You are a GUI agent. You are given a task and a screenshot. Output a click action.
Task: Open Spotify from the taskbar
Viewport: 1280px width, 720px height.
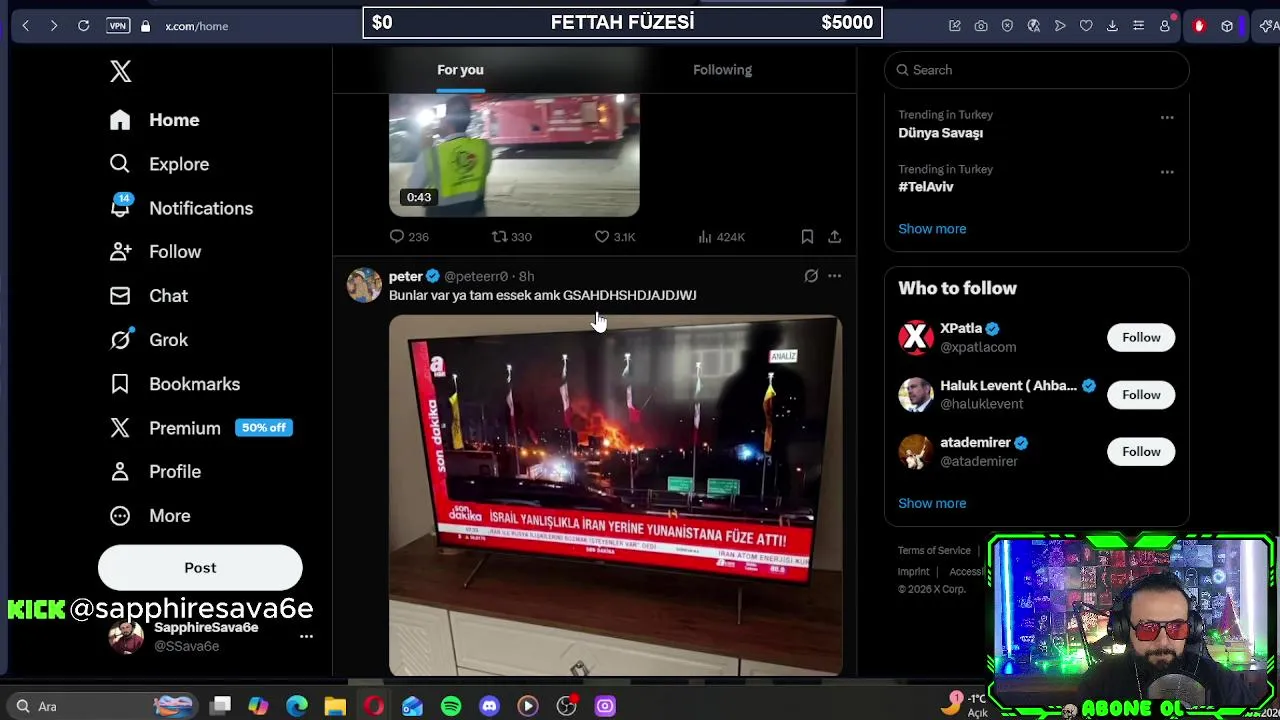click(x=451, y=706)
